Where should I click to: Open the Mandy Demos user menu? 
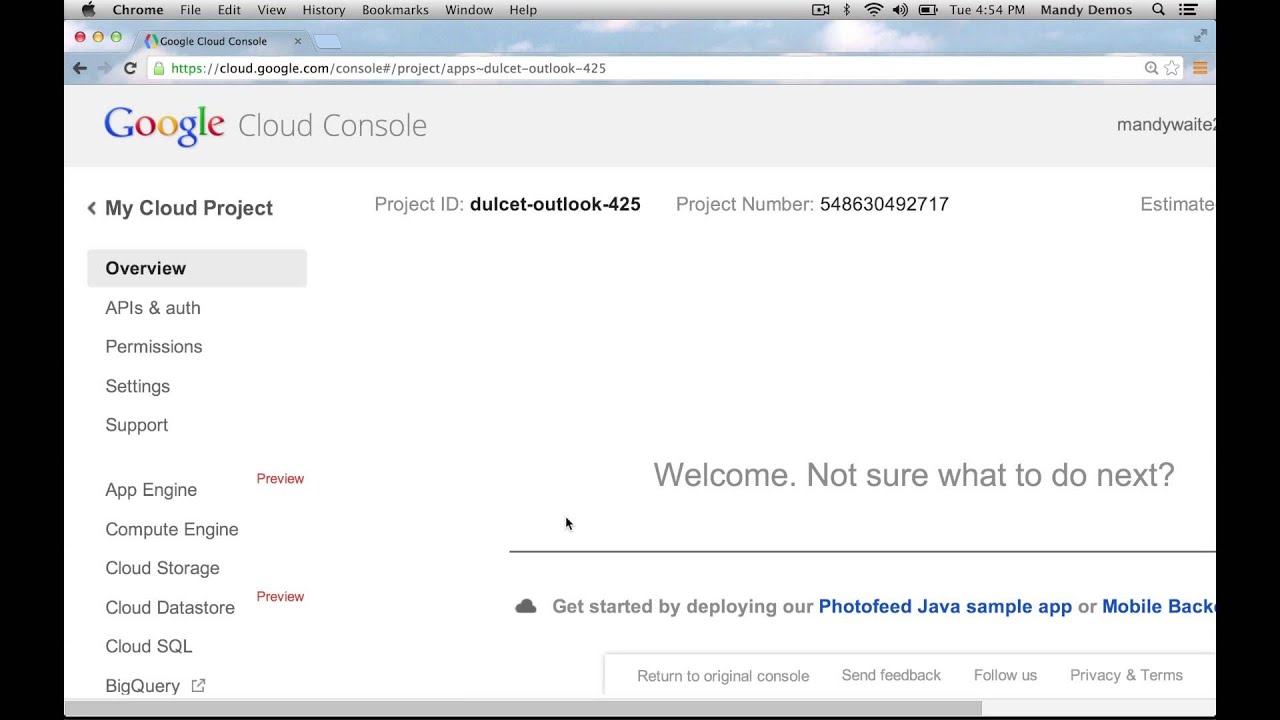click(1086, 10)
